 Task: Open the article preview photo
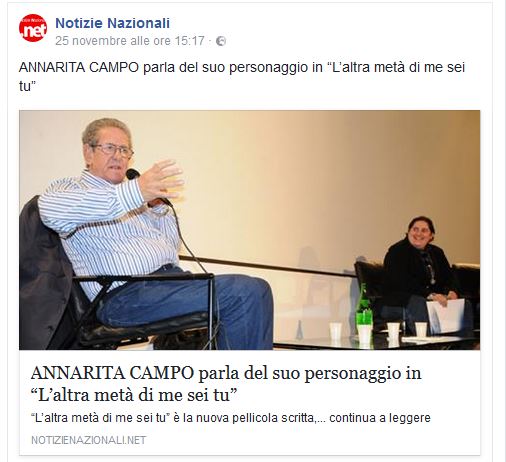coord(249,230)
